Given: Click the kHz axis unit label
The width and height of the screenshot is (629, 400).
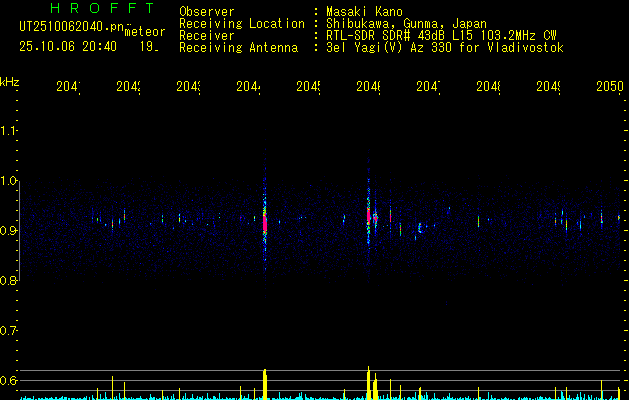Looking at the screenshot, I should [9, 82].
